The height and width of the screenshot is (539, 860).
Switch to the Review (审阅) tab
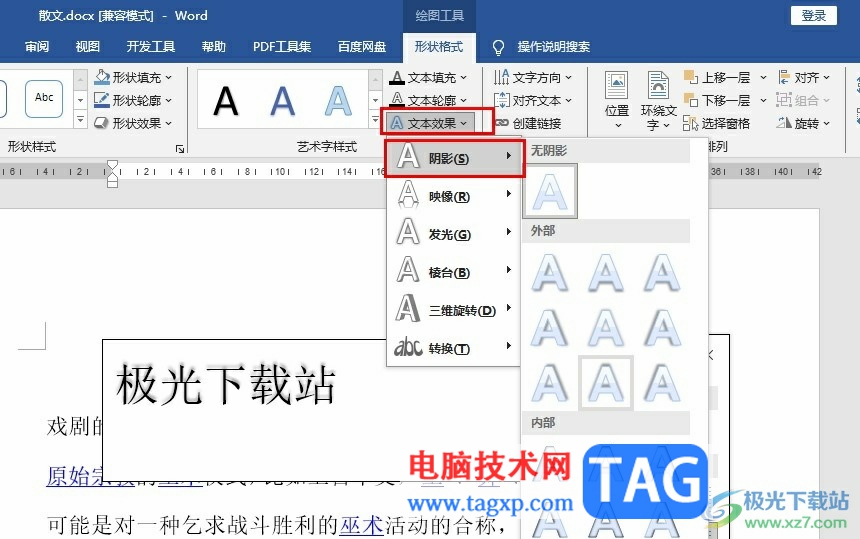pyautogui.click(x=37, y=47)
